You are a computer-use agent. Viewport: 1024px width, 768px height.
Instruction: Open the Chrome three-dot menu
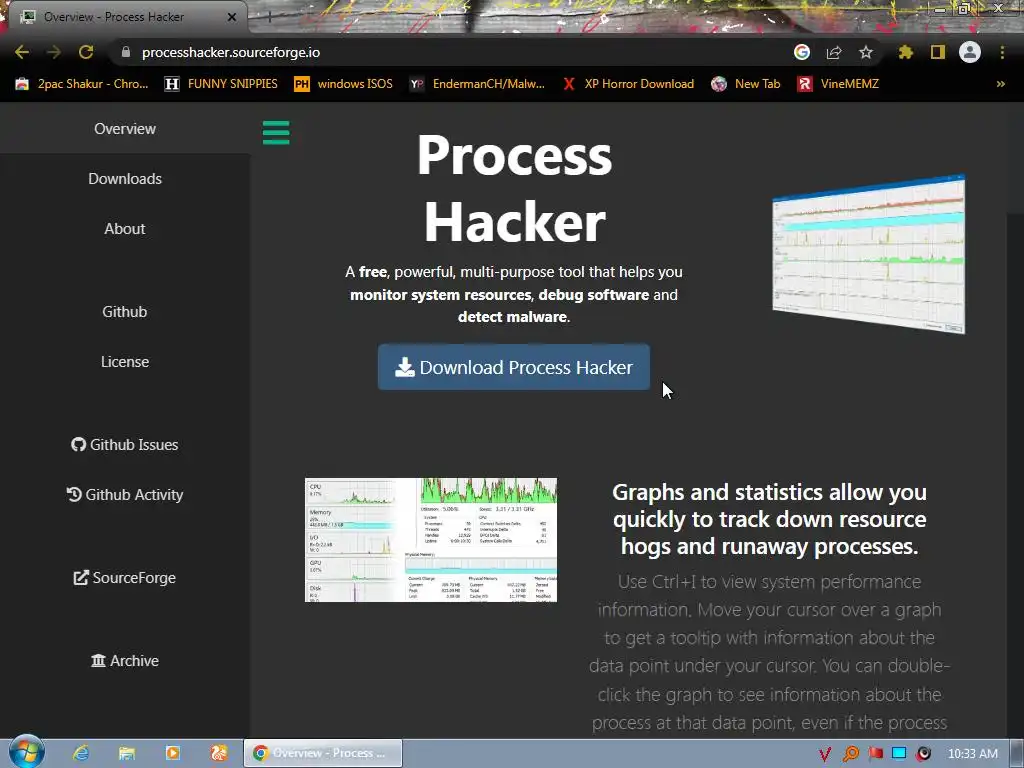(x=1002, y=52)
